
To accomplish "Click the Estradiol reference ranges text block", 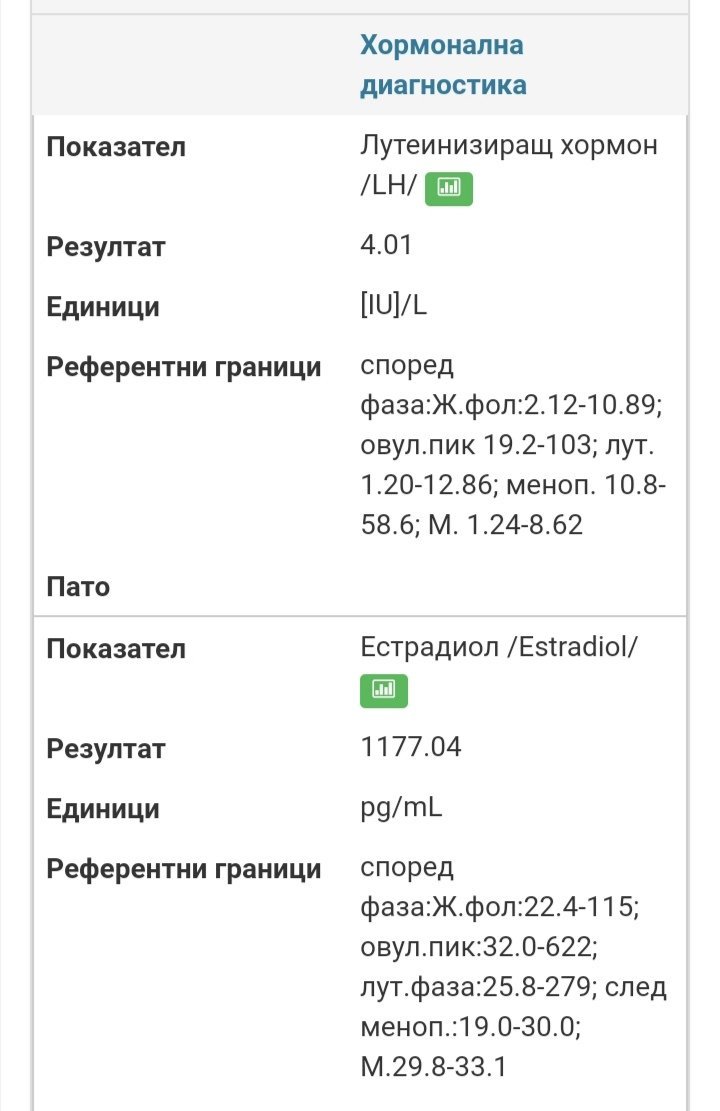I will pyautogui.click(x=513, y=966).
